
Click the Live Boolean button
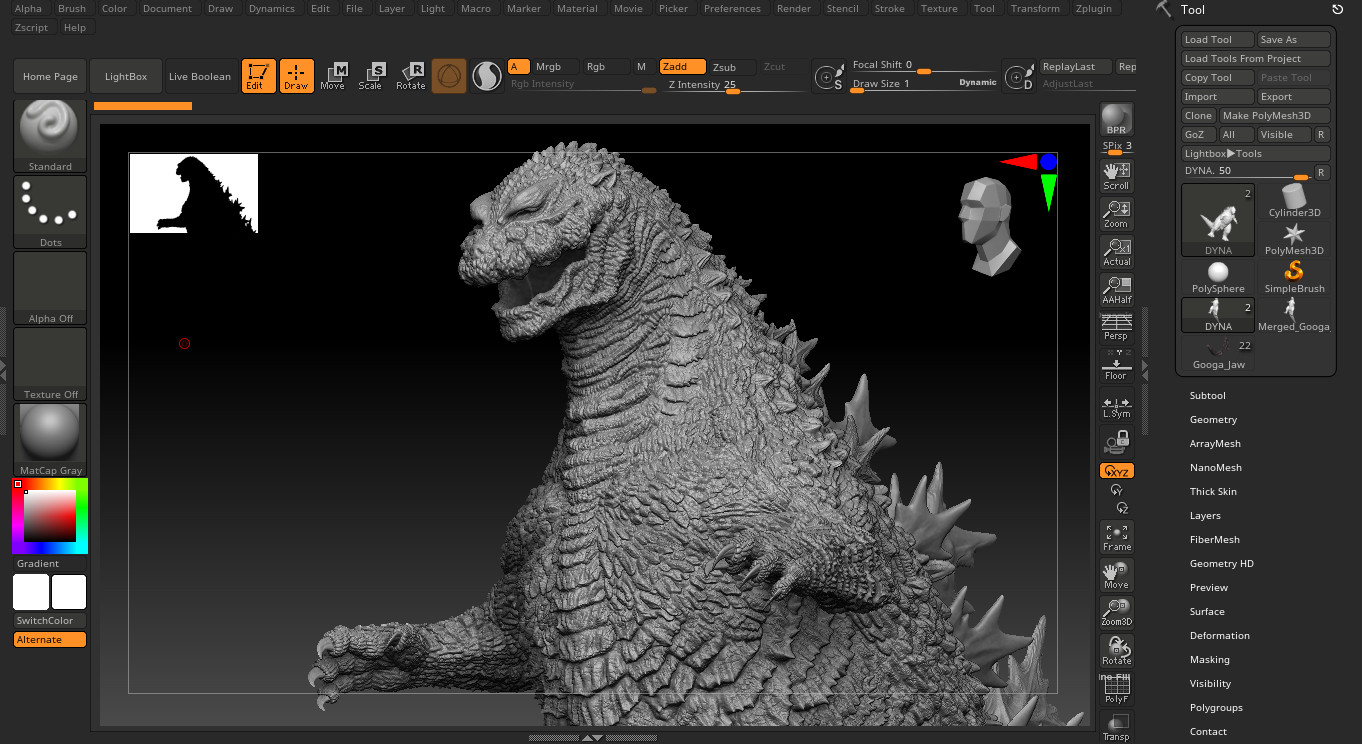(199, 77)
